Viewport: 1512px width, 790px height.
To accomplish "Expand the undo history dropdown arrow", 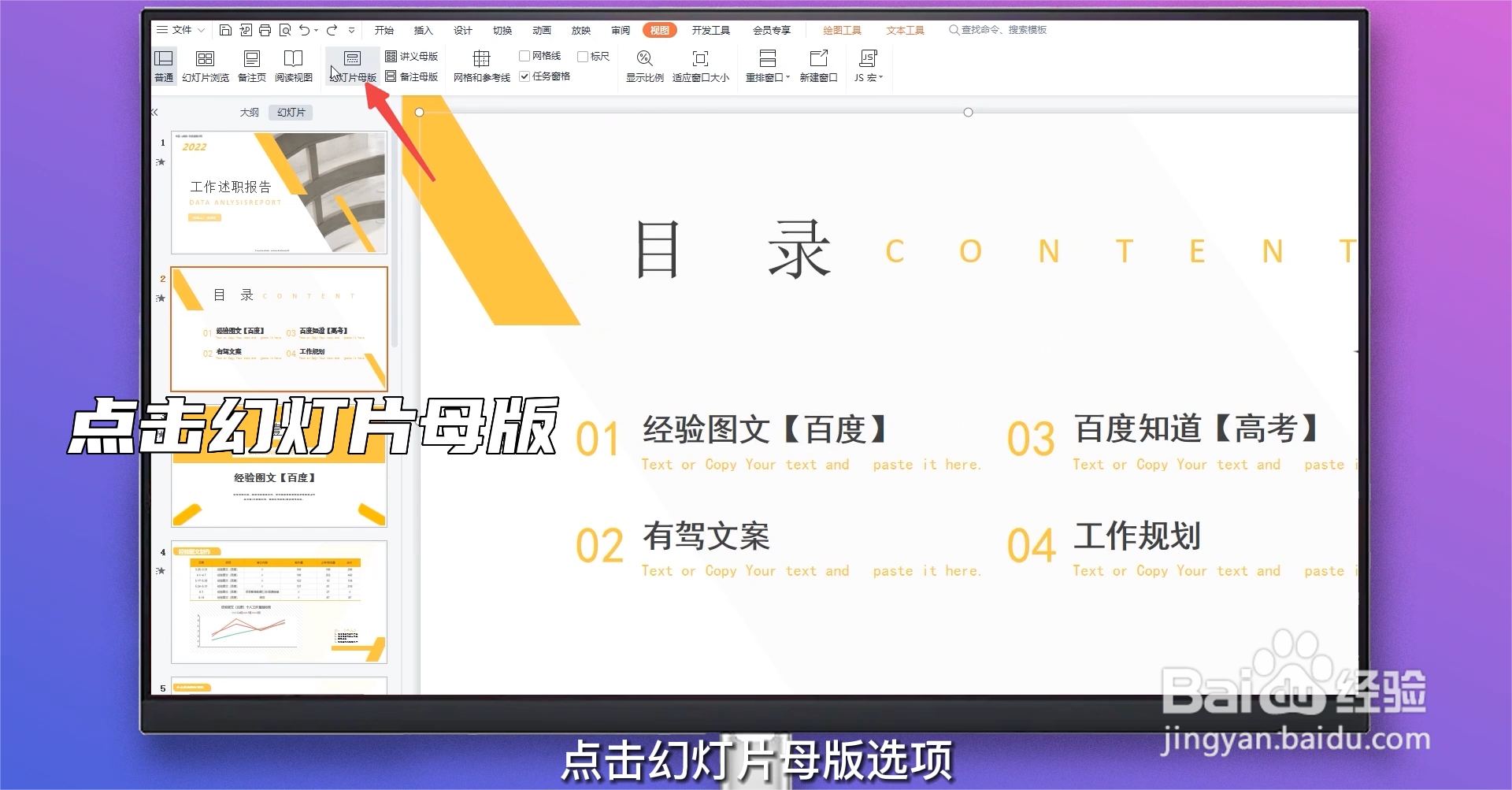I will (317, 31).
